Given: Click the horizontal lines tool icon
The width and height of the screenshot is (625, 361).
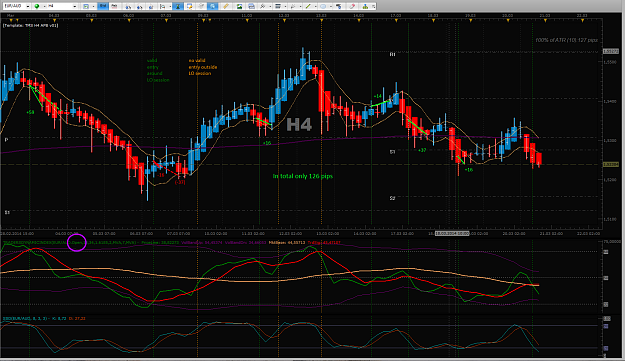Looking at the screenshot, I should [x=278, y=6].
